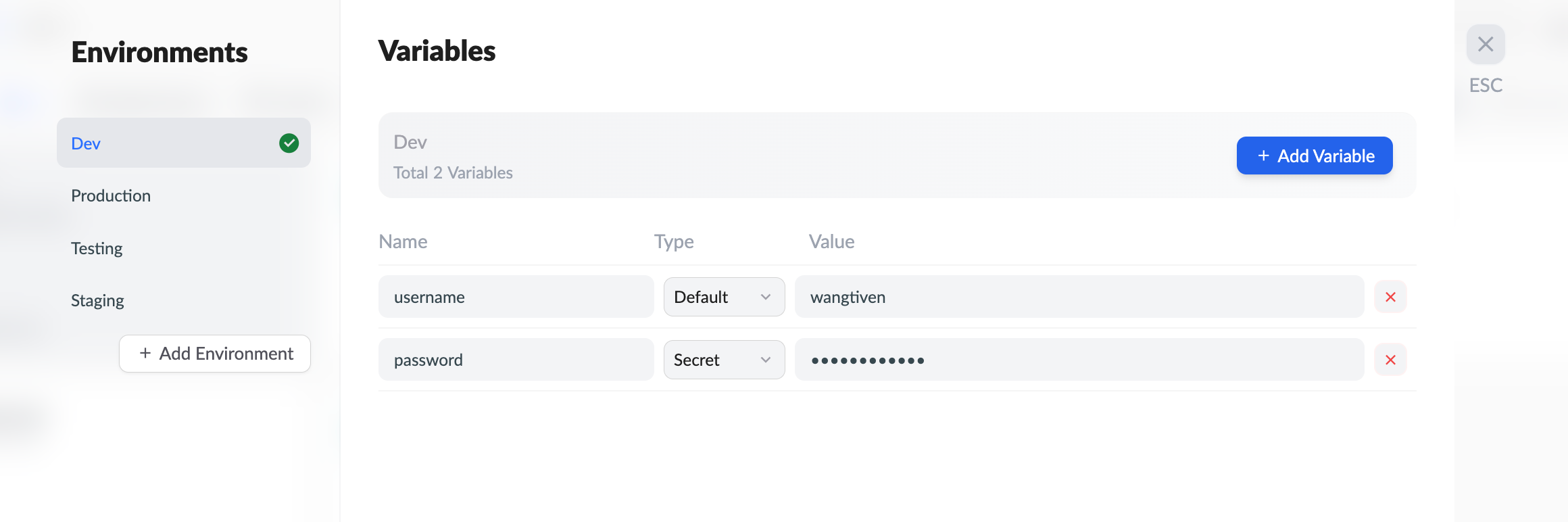Delete the username variable row
Screen dimensions: 1568x522
click(1390, 297)
